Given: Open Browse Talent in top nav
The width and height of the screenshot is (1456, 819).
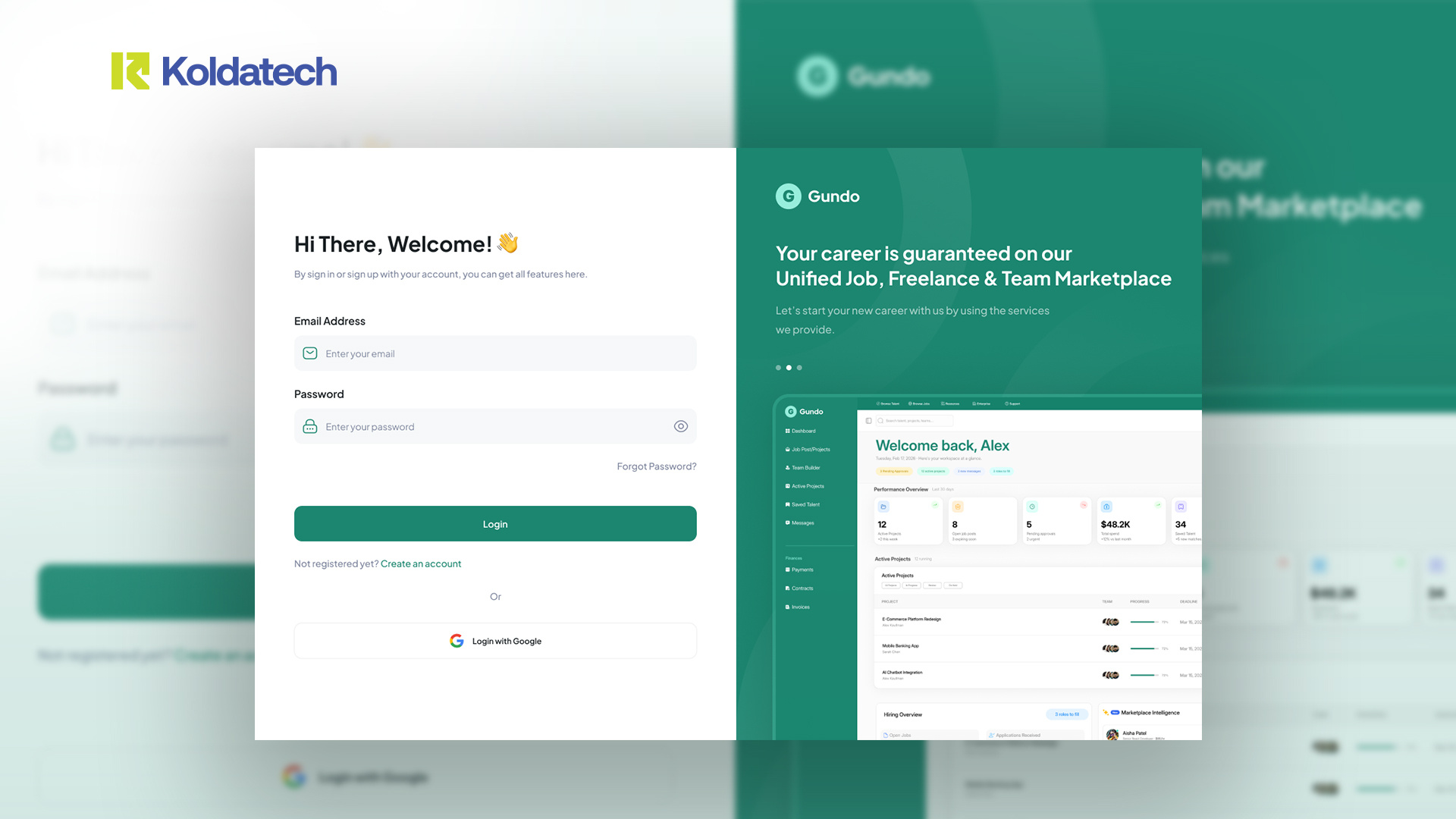Looking at the screenshot, I should (x=888, y=404).
